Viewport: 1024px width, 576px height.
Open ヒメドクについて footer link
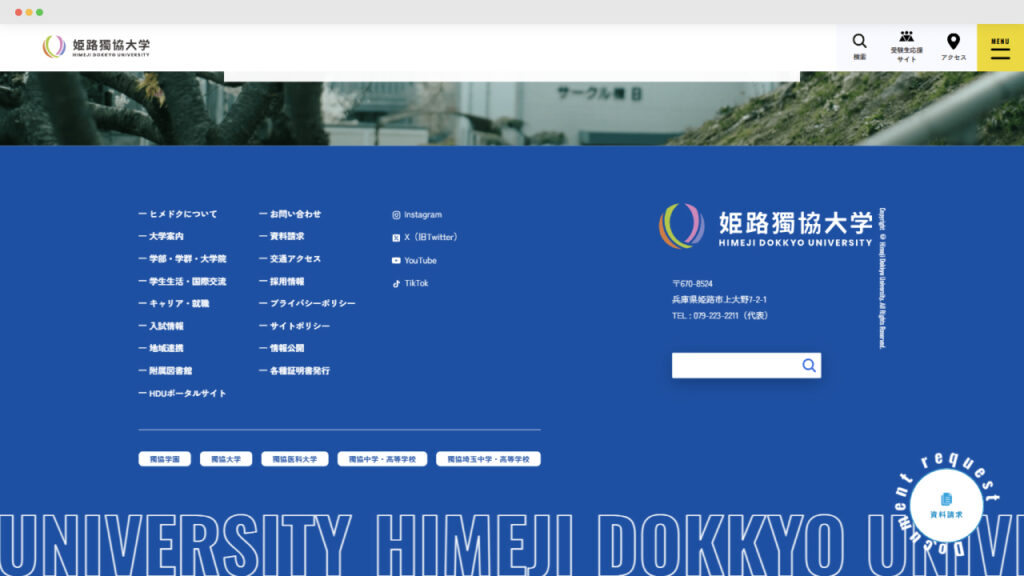[178, 214]
